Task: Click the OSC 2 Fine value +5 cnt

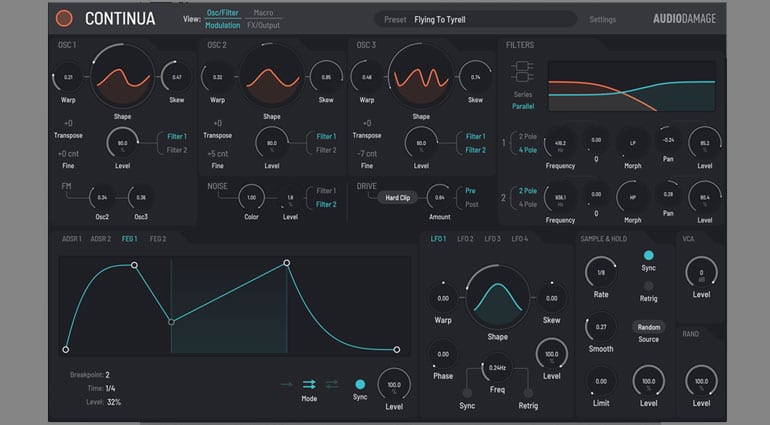Action: coord(218,154)
